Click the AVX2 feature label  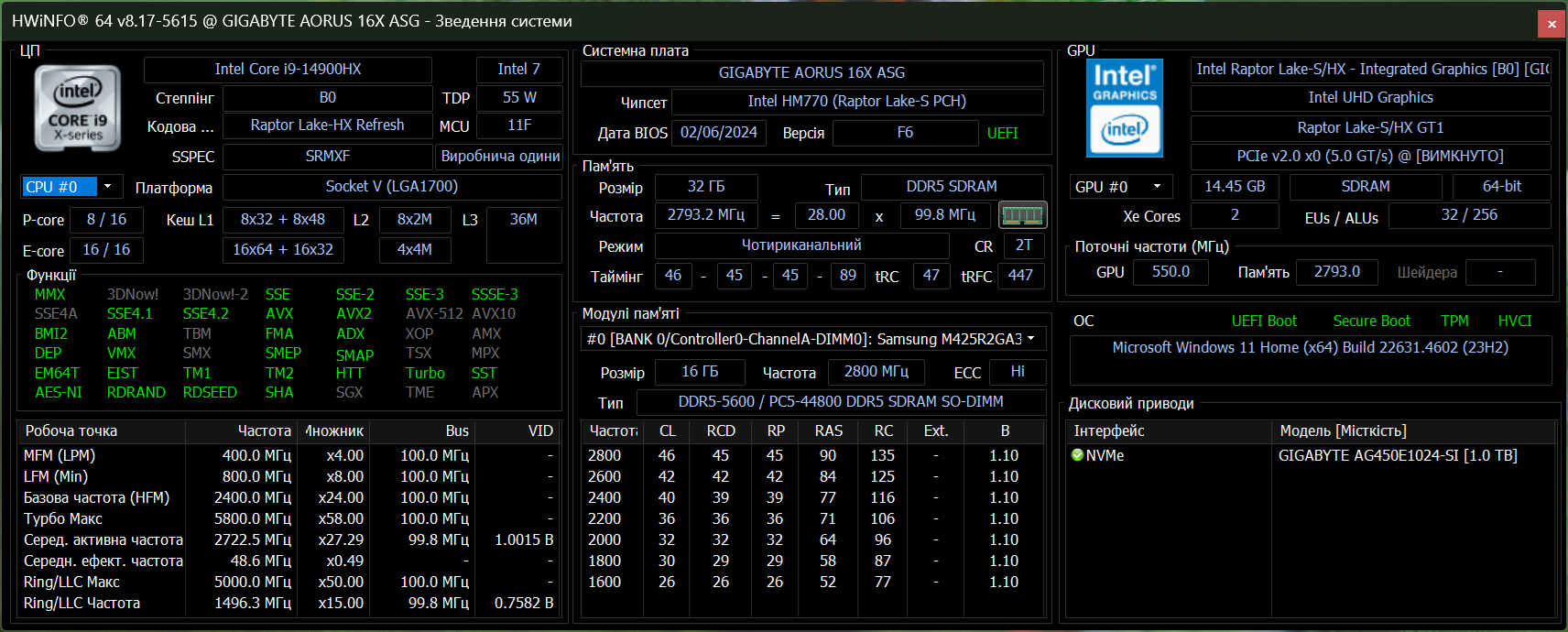[x=354, y=313]
